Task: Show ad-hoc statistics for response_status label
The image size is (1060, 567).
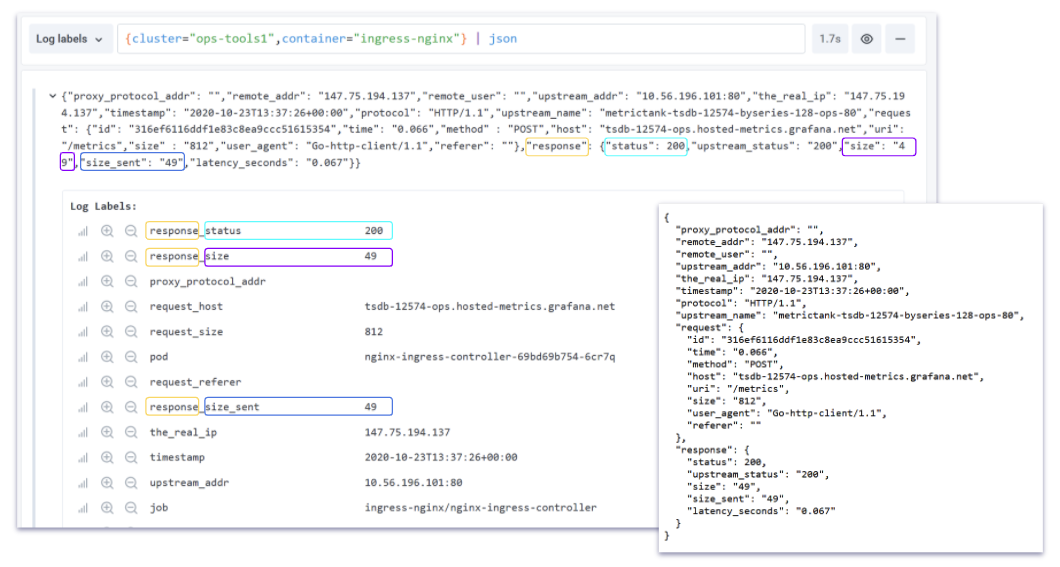Action: 83,231
